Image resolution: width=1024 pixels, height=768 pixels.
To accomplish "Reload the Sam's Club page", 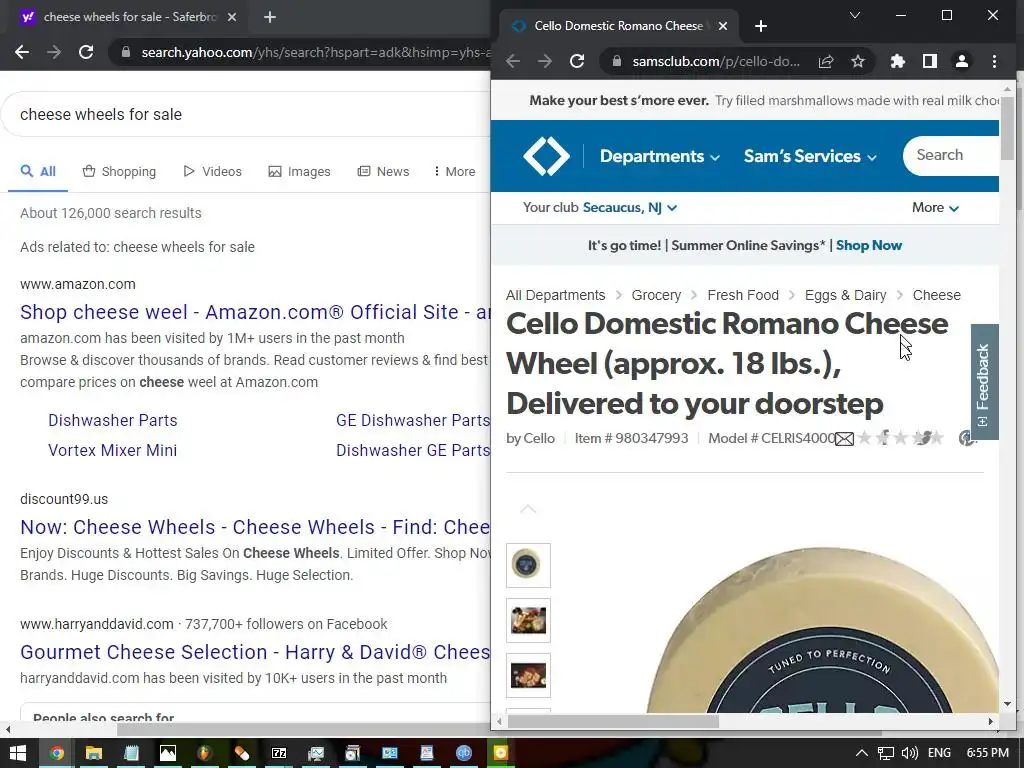I will click(577, 61).
